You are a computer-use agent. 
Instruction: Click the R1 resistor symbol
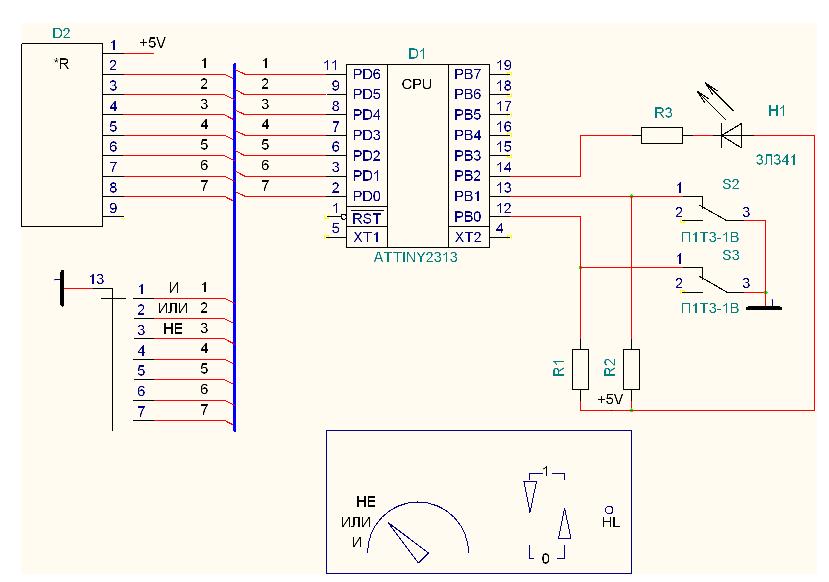coord(580,369)
